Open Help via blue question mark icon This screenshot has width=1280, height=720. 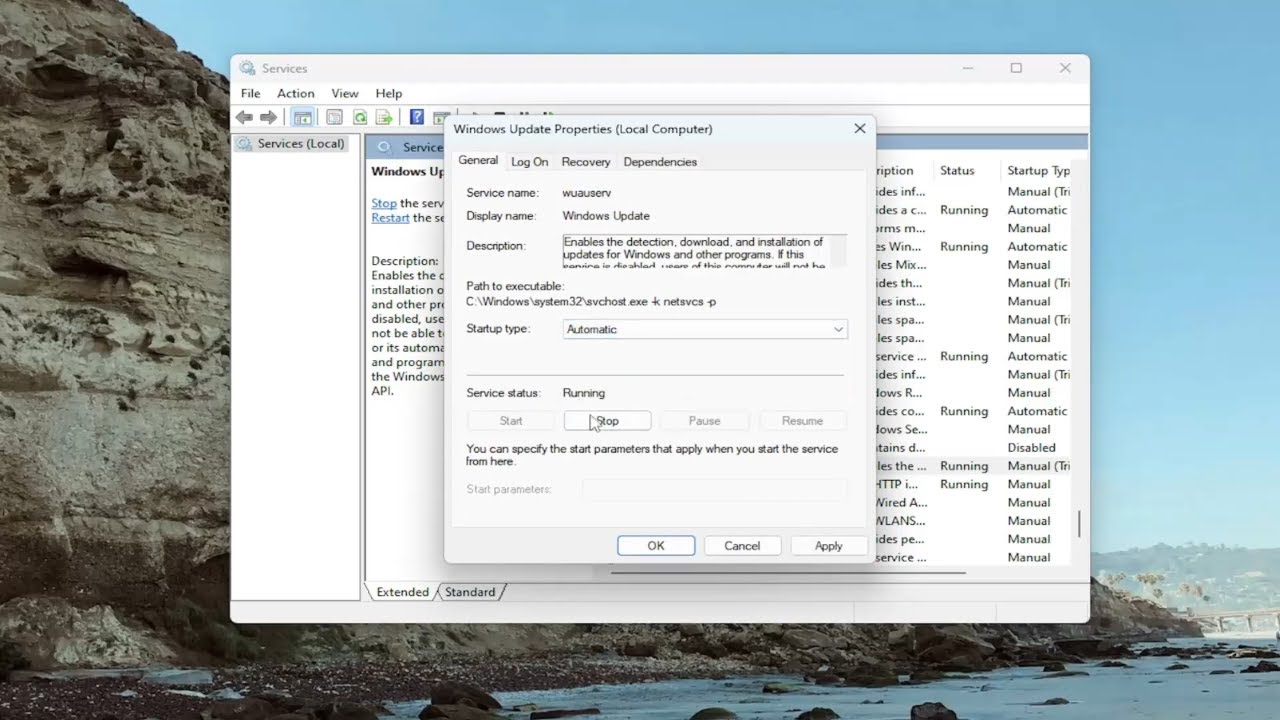click(x=417, y=118)
